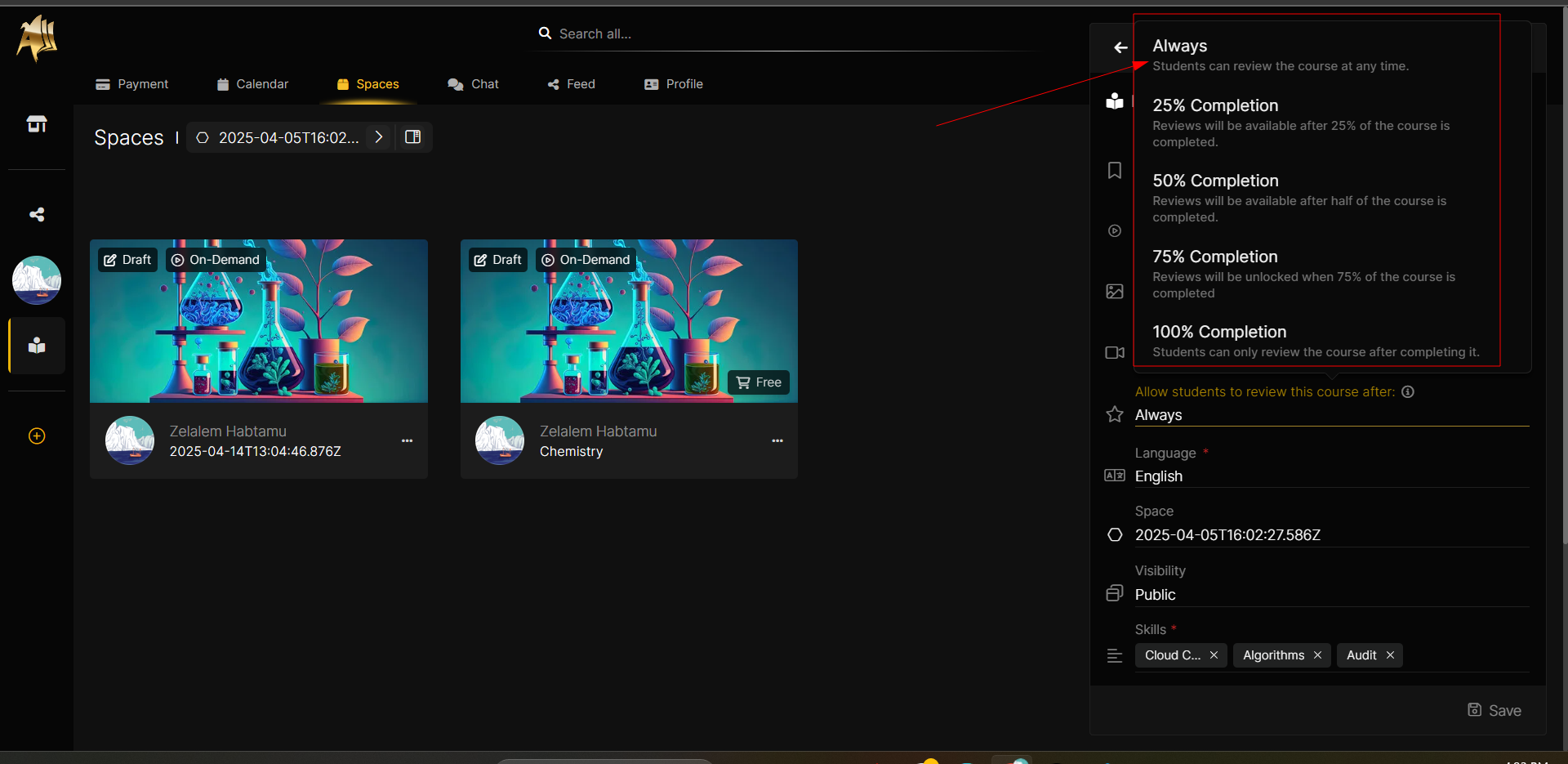This screenshot has width=1568, height=764.
Task: Click the share icon in left sidebar
Action: (37, 214)
